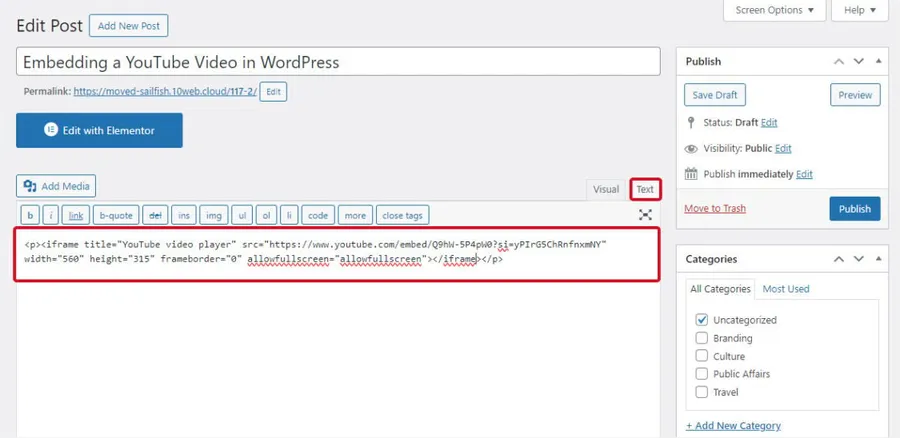Click + Add New Category link
The image size is (900, 438).
[733, 425]
